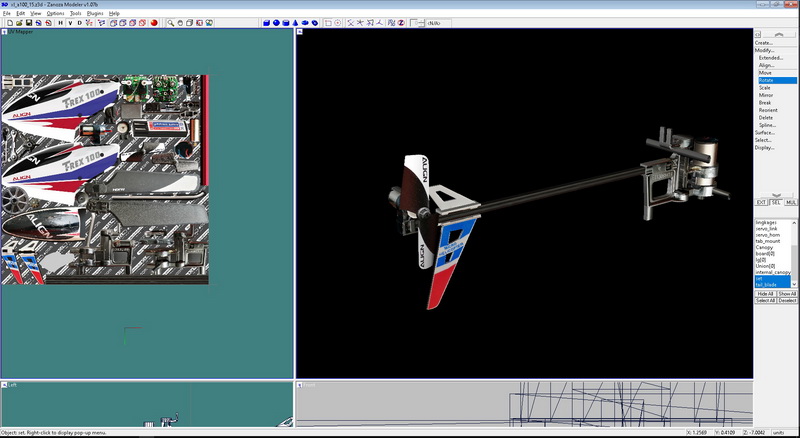Toggle the H button in toolbar
This screenshot has height=438, width=800.
59,21
